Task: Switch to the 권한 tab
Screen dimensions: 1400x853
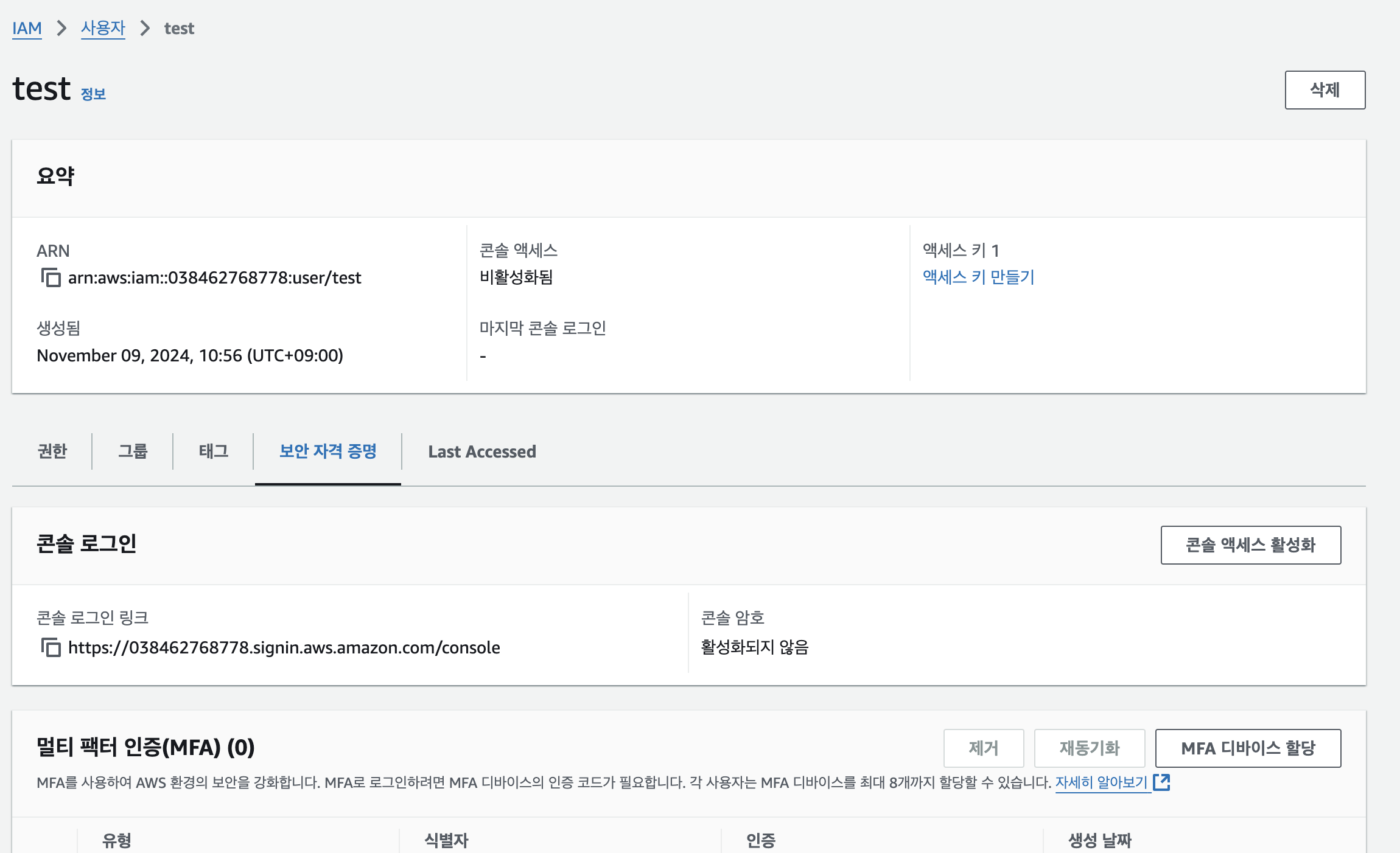Action: coord(52,451)
